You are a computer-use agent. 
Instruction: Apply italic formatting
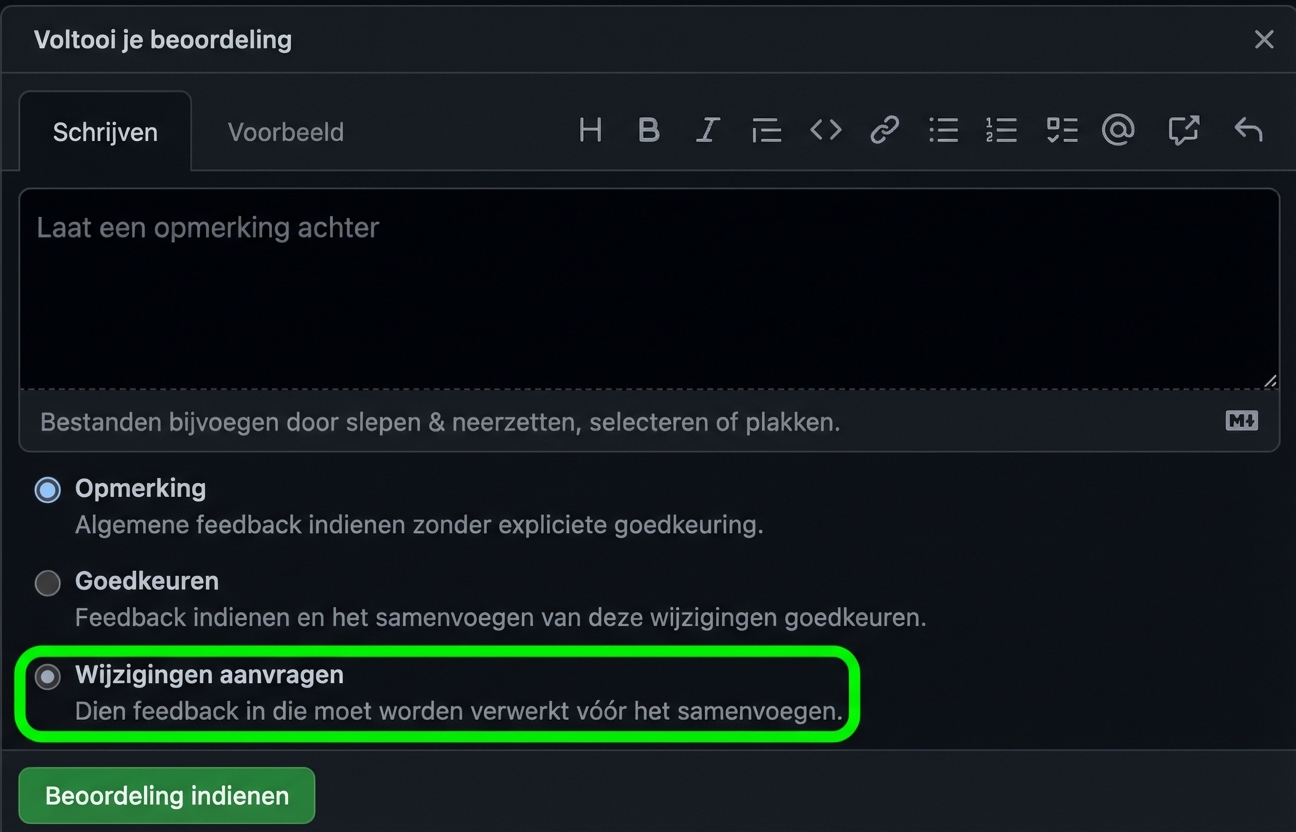coord(707,130)
